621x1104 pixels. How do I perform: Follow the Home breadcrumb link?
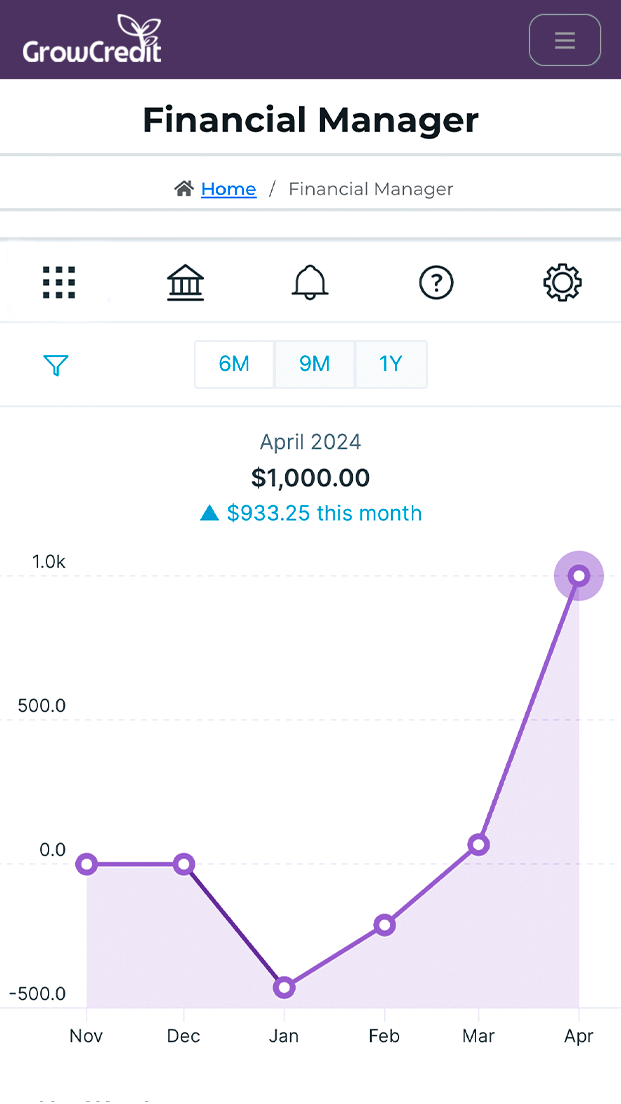click(229, 189)
